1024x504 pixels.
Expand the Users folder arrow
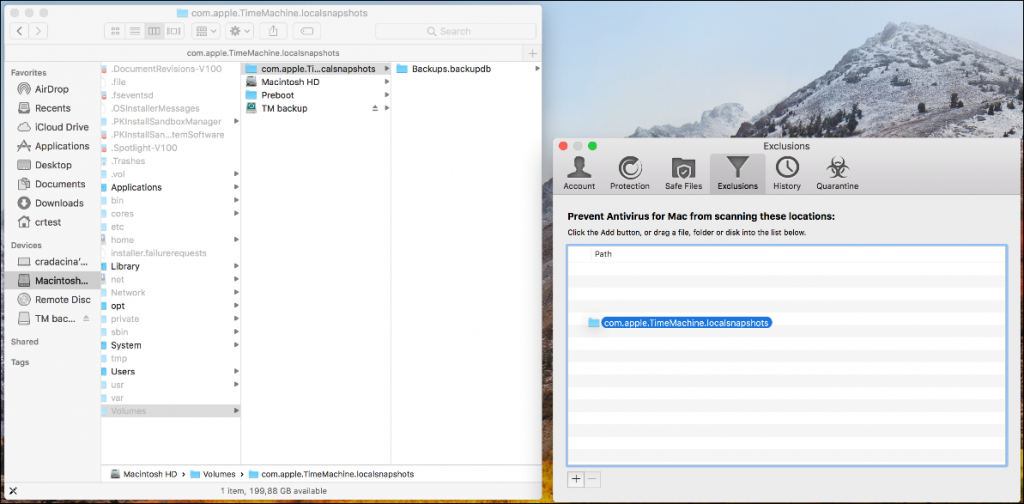coord(236,371)
